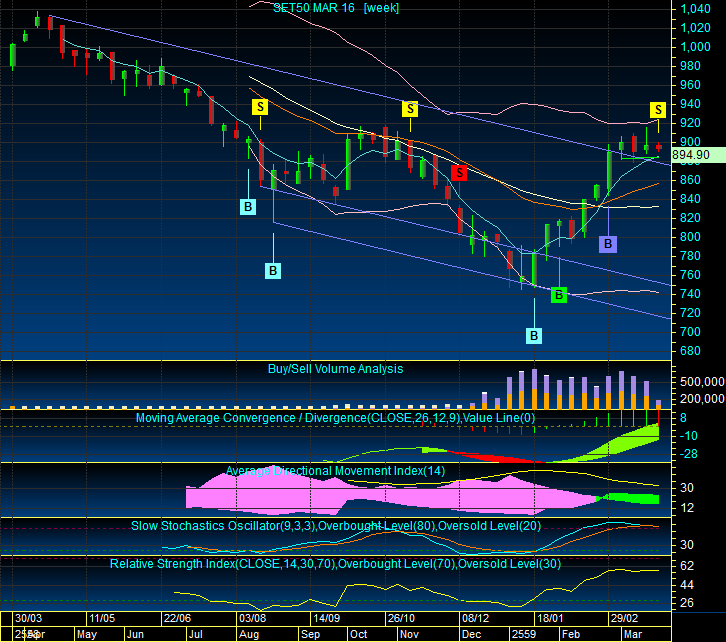
Task: Select the Buy/Sell Volume Analysis panel title
Action: click(335, 369)
